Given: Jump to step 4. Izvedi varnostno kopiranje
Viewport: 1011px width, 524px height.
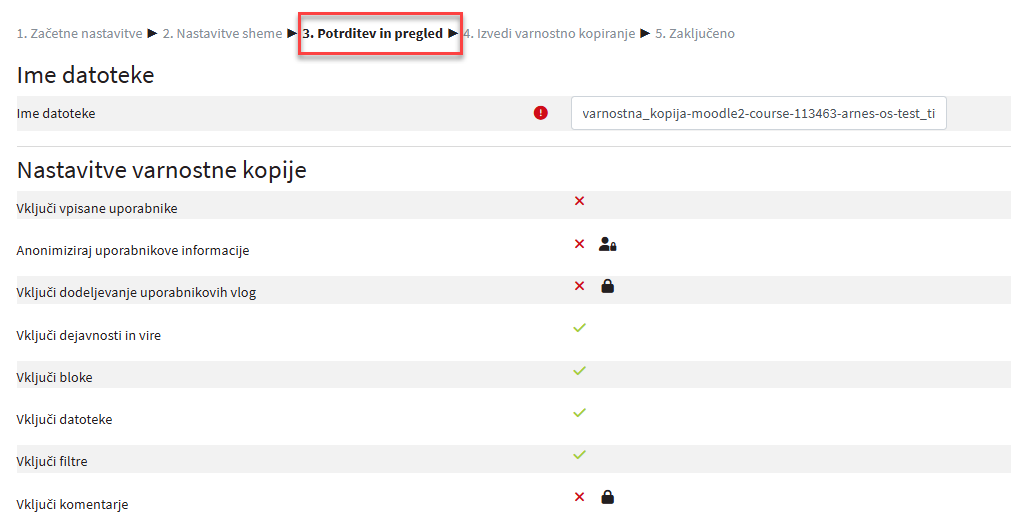Looking at the screenshot, I should 549,34.
